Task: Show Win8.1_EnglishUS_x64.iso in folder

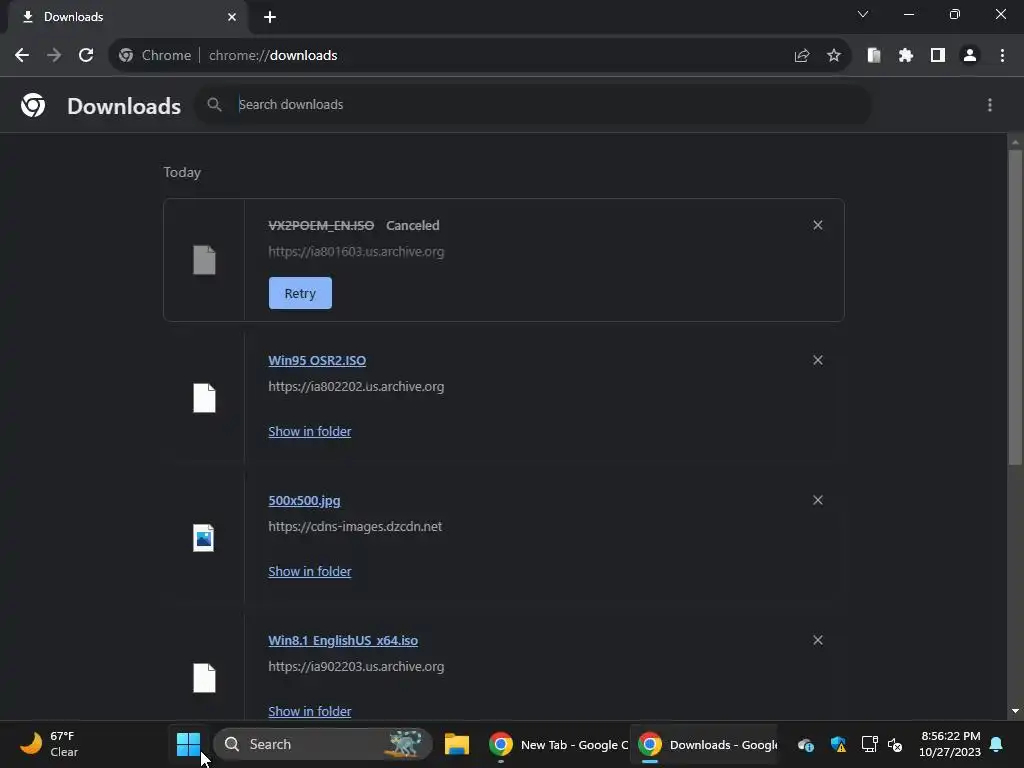Action: (x=310, y=711)
